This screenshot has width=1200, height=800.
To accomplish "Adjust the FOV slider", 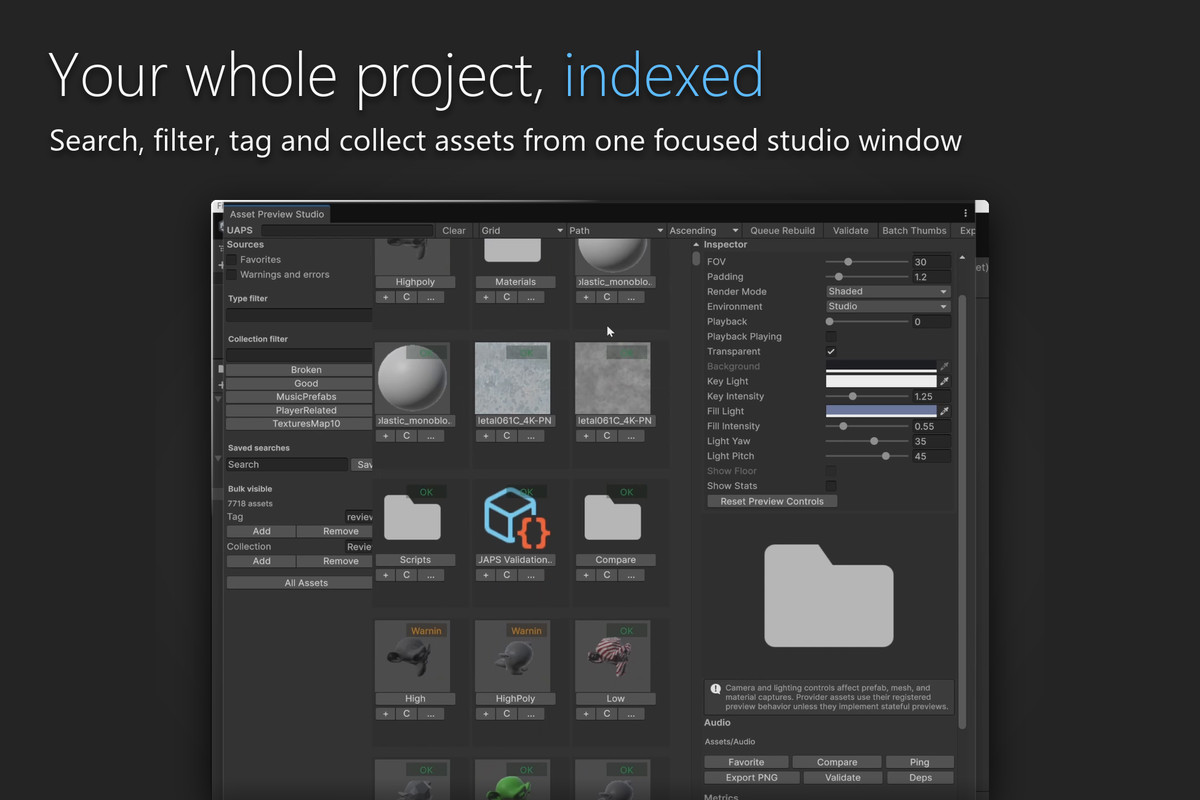I will coord(866,262).
